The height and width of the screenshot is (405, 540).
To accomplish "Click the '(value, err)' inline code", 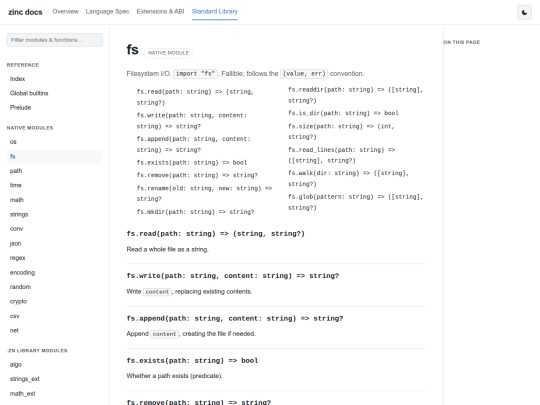I will [304, 74].
